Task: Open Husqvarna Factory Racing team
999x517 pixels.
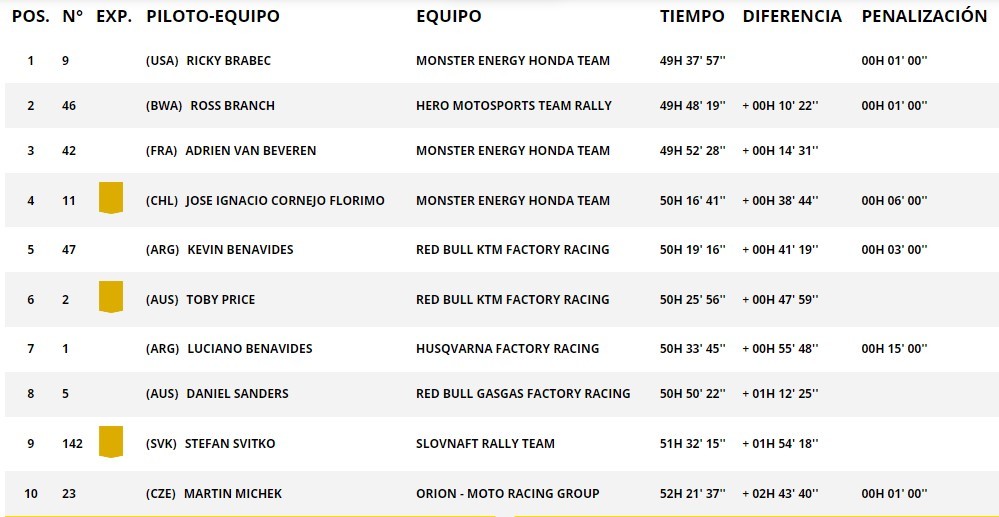Action: (x=507, y=349)
